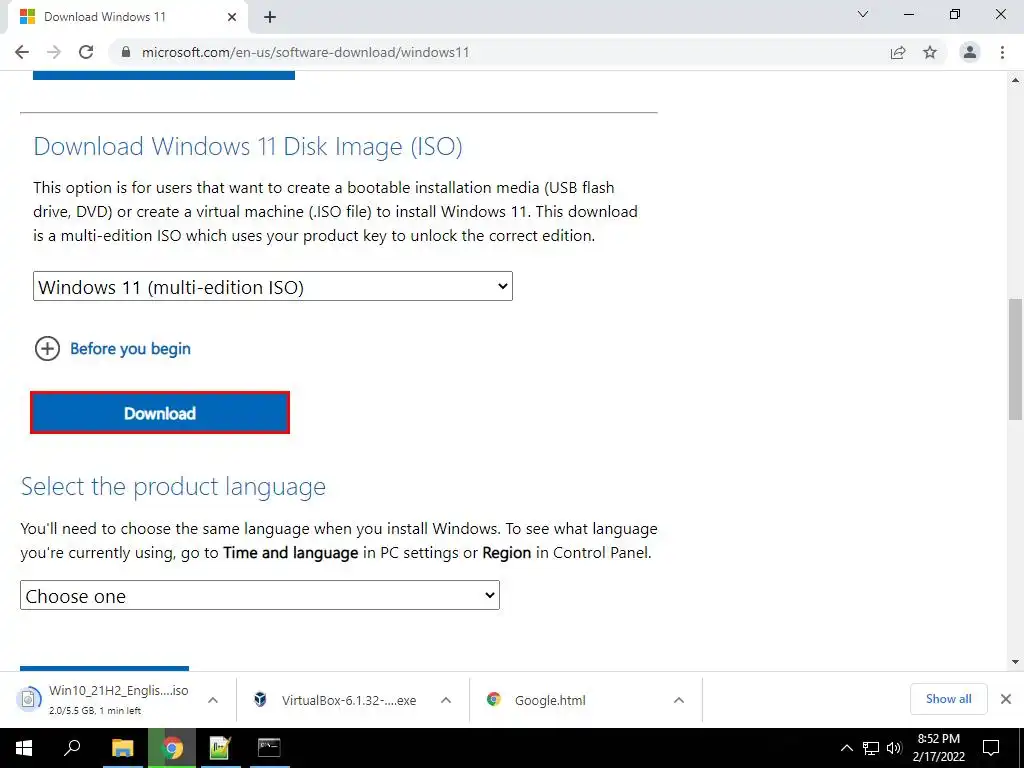This screenshot has height=768, width=1024.
Task: Expand options for Win10 ISO download
Action: (x=213, y=700)
